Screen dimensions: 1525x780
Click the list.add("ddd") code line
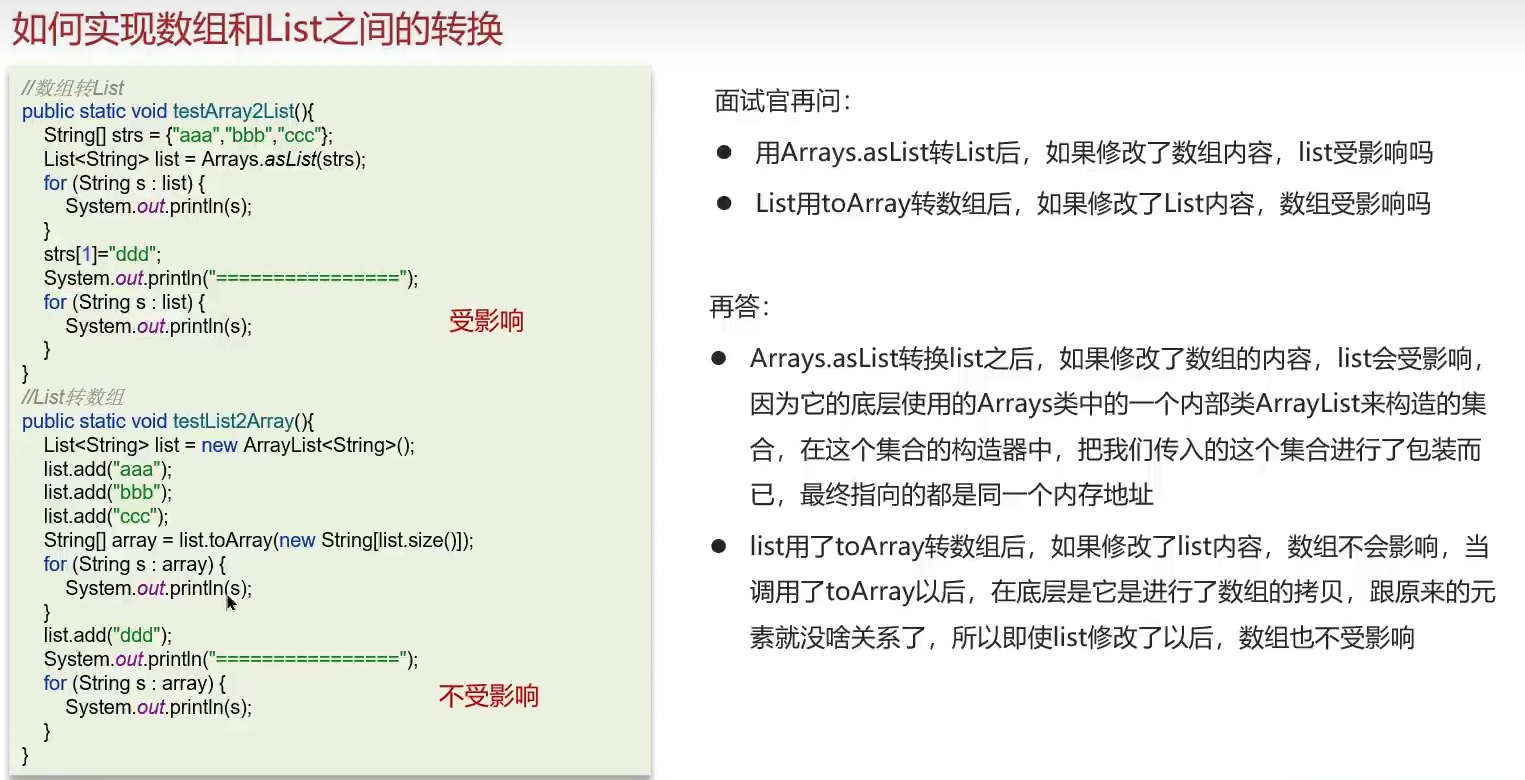(108, 635)
